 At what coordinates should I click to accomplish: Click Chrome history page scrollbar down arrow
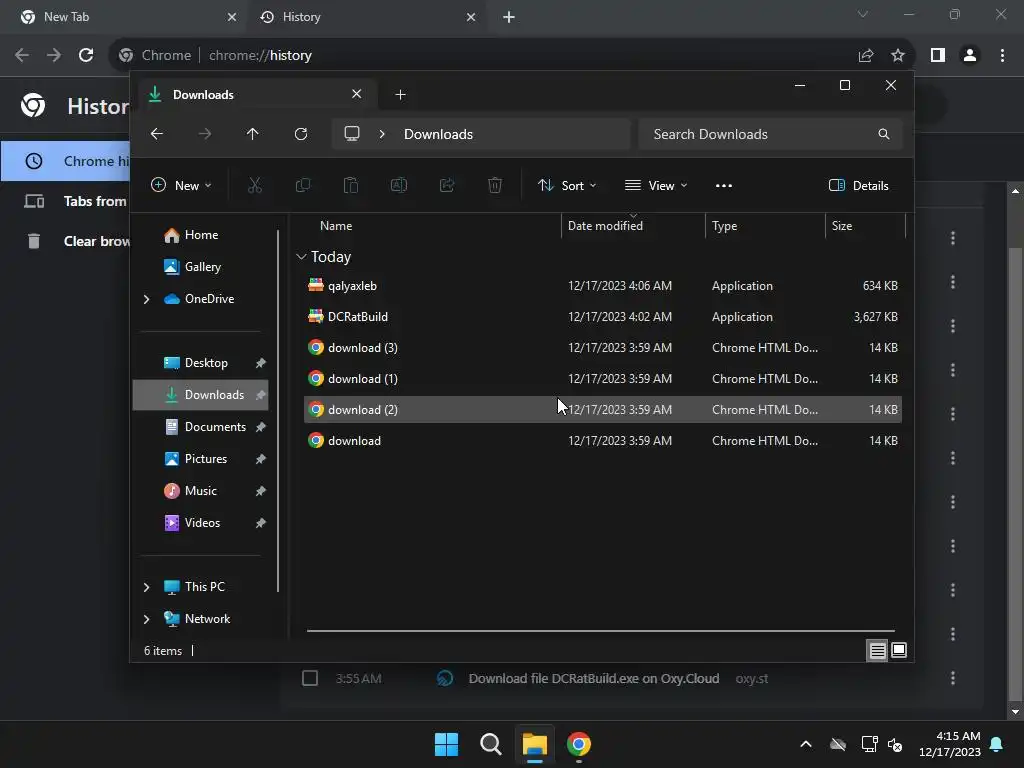[1015, 712]
